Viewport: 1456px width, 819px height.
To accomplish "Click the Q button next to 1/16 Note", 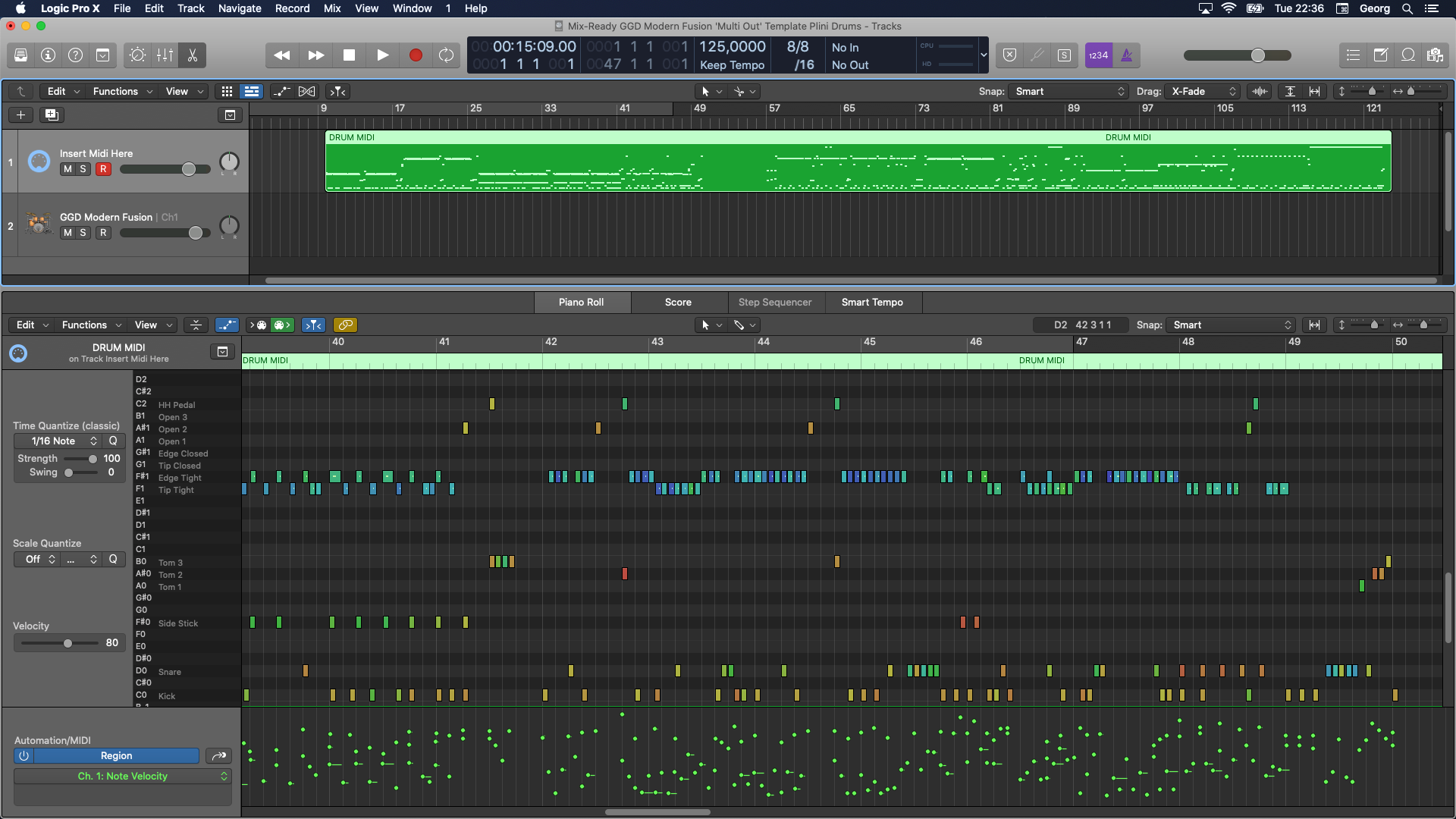I will [113, 441].
